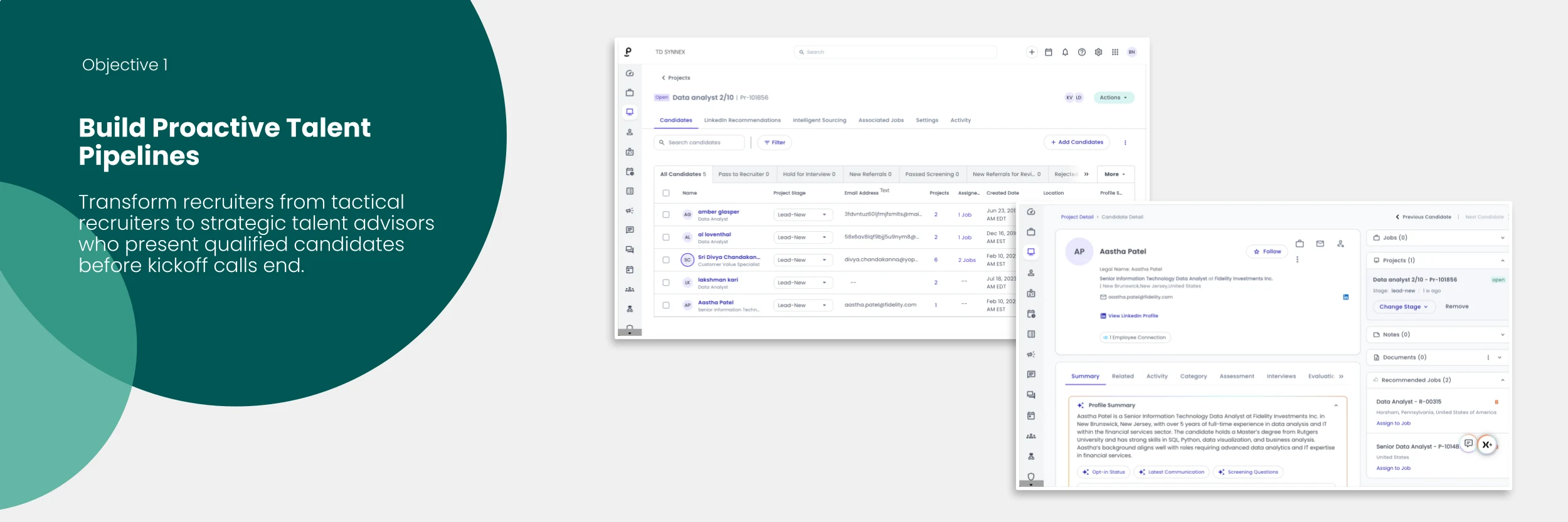
Task: Click the briefcase icon on Aastha Patel's card
Action: pos(1300,243)
